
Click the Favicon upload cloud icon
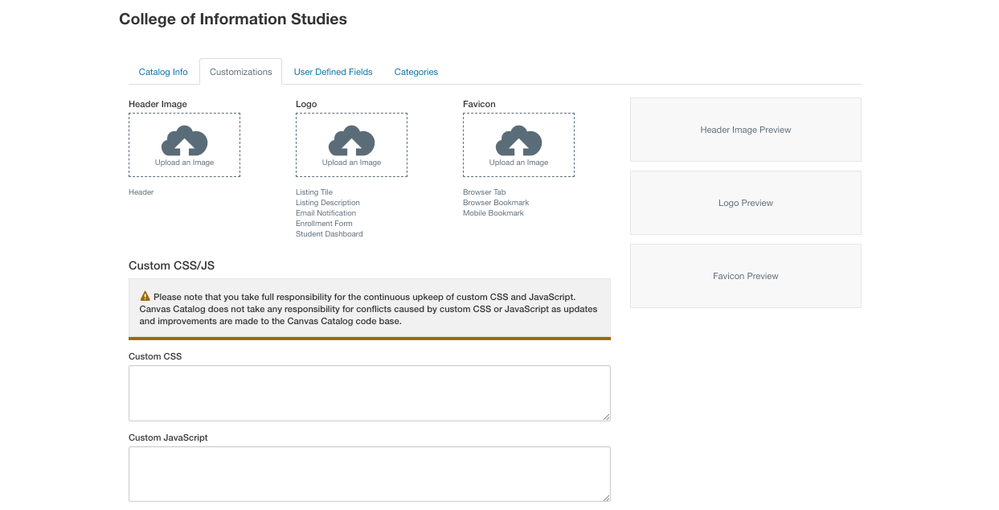coord(518,140)
